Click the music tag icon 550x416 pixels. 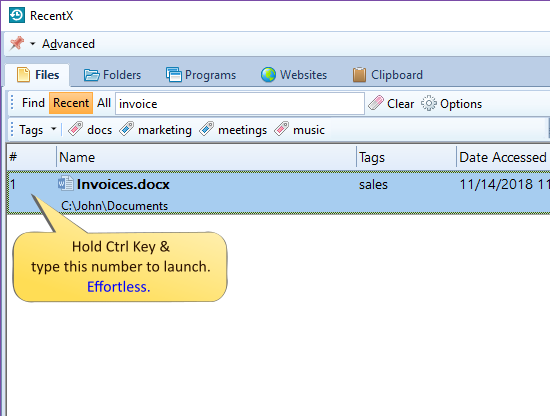point(282,129)
